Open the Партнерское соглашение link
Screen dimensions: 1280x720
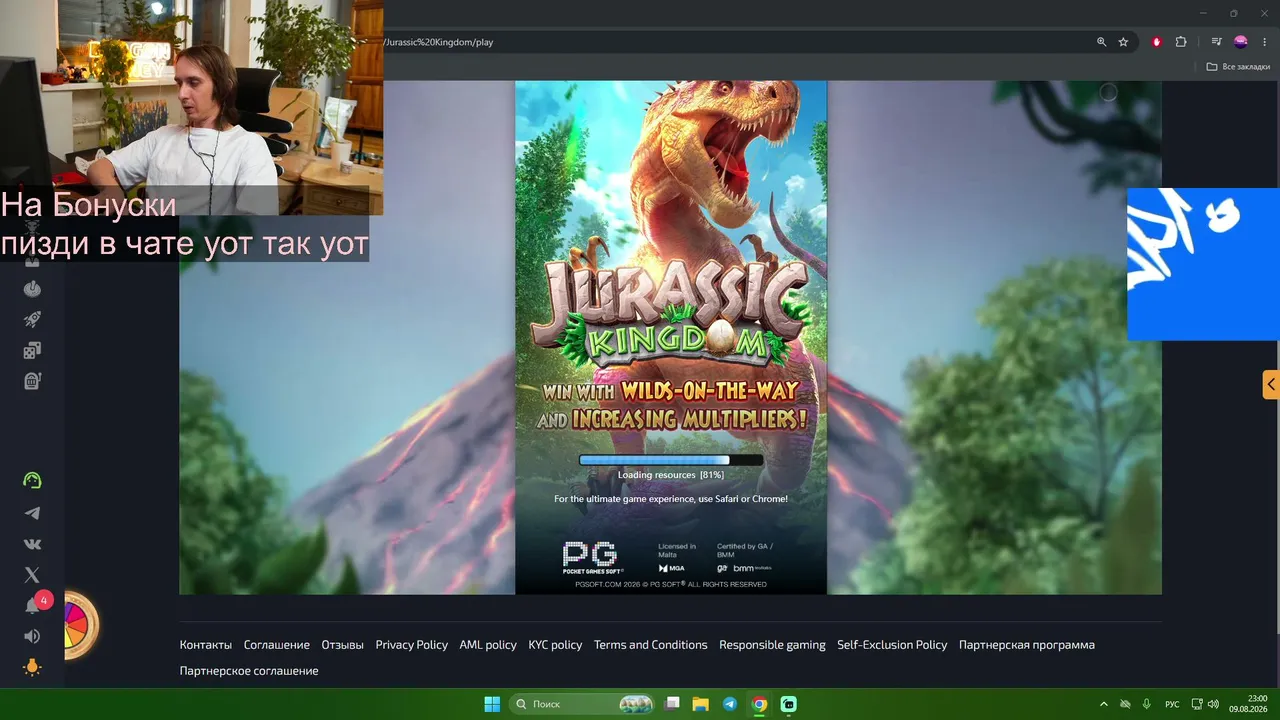click(249, 671)
